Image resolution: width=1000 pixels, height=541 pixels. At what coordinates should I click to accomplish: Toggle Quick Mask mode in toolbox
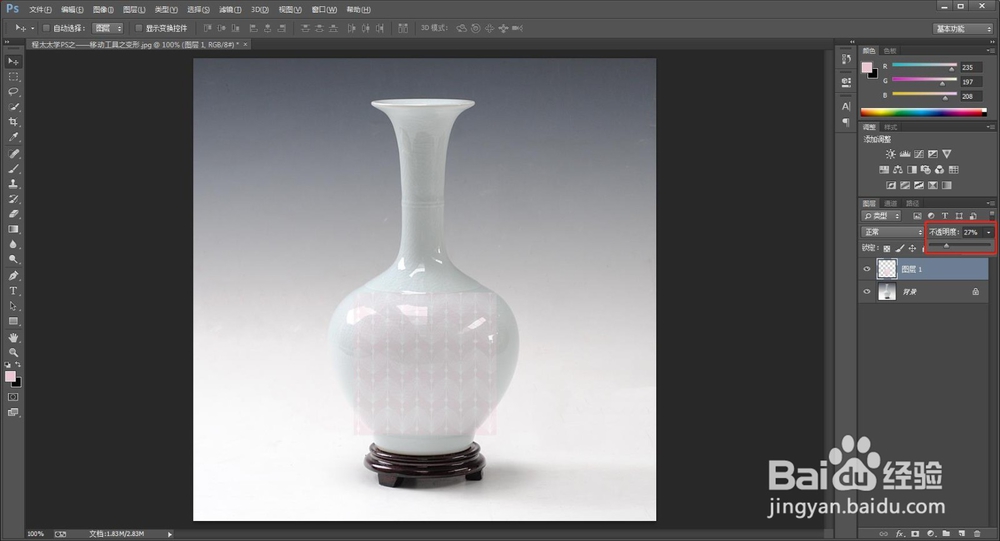(x=13, y=397)
